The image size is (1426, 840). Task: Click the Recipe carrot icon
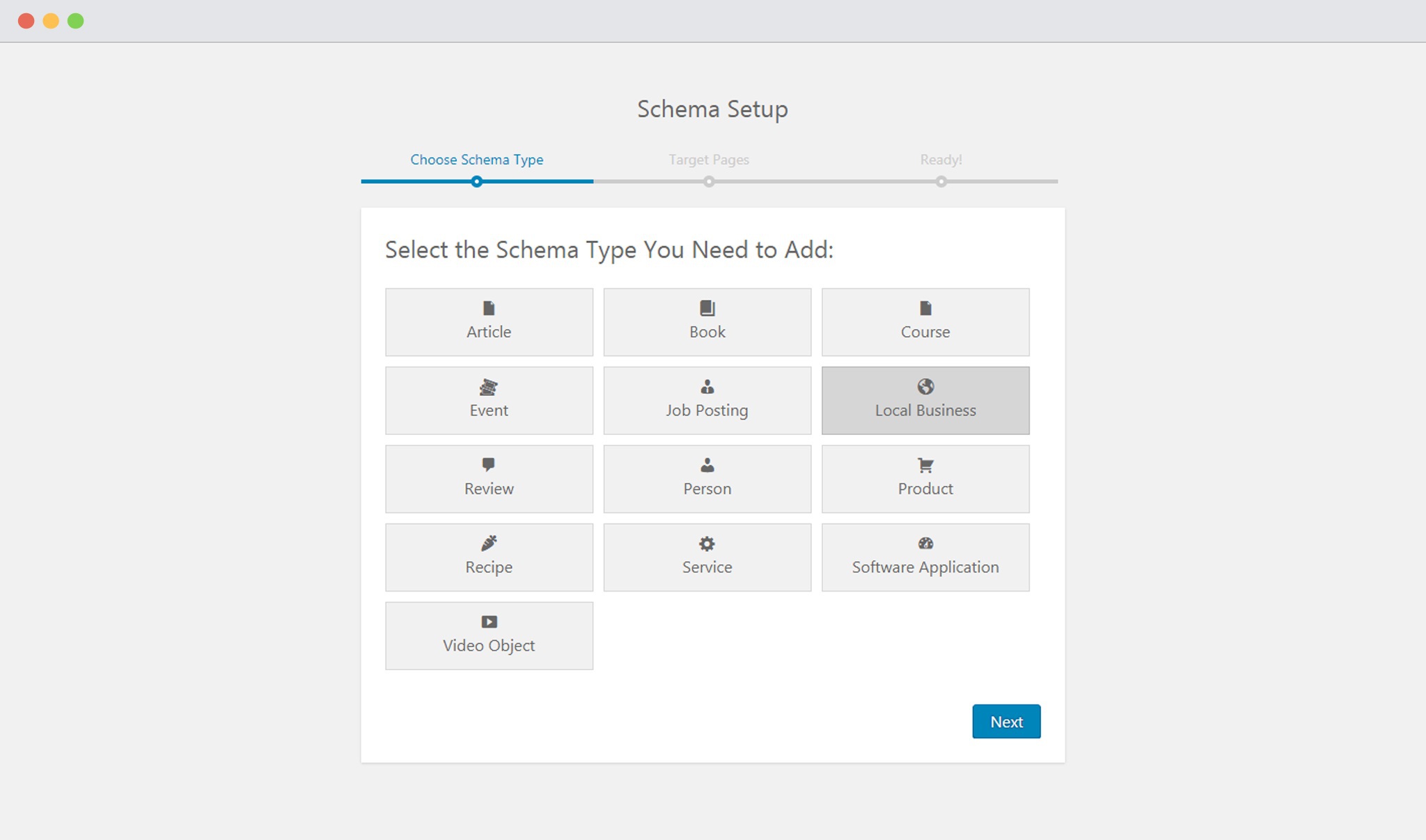click(x=488, y=544)
